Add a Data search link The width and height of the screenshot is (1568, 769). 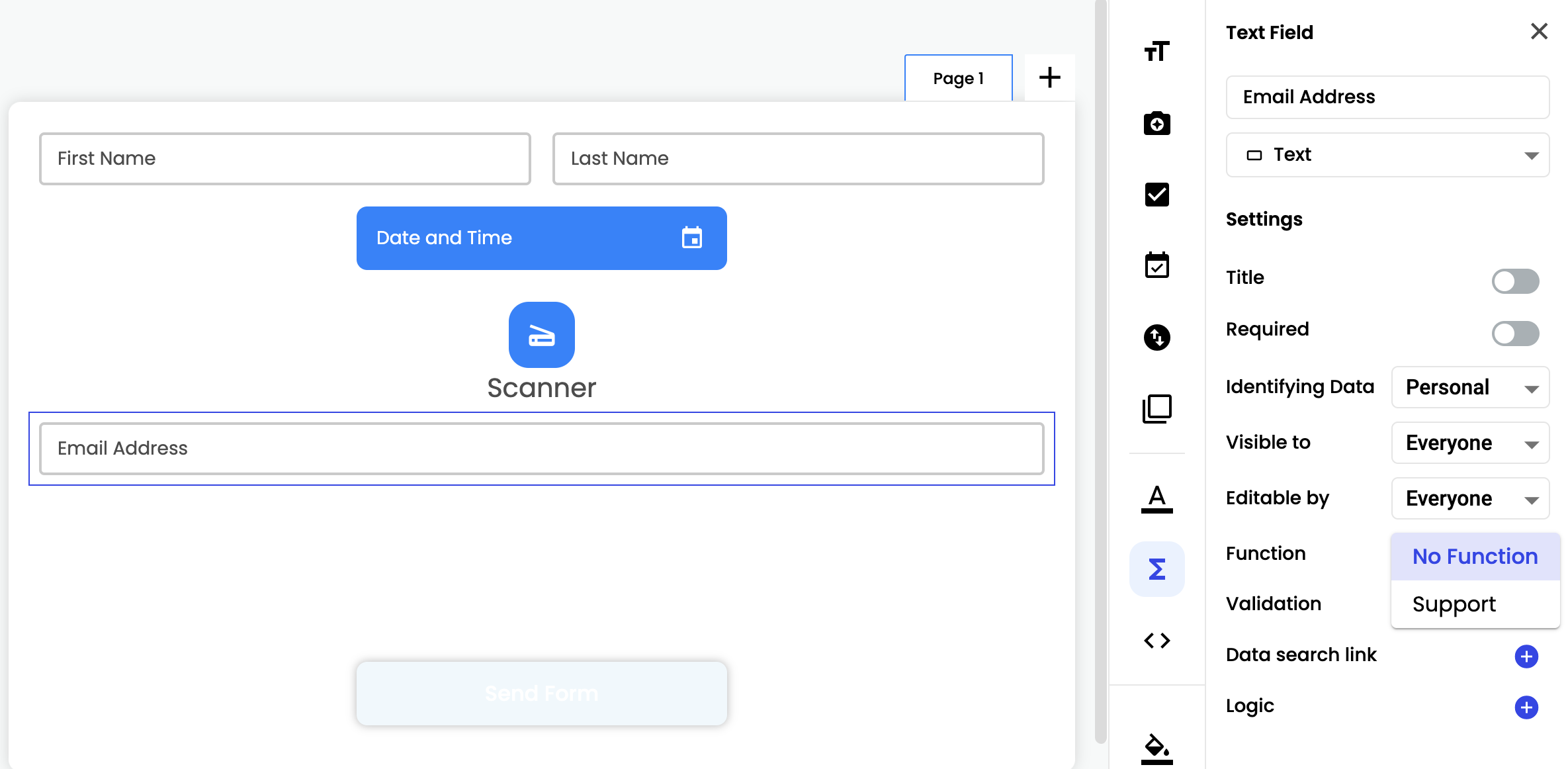click(1526, 656)
